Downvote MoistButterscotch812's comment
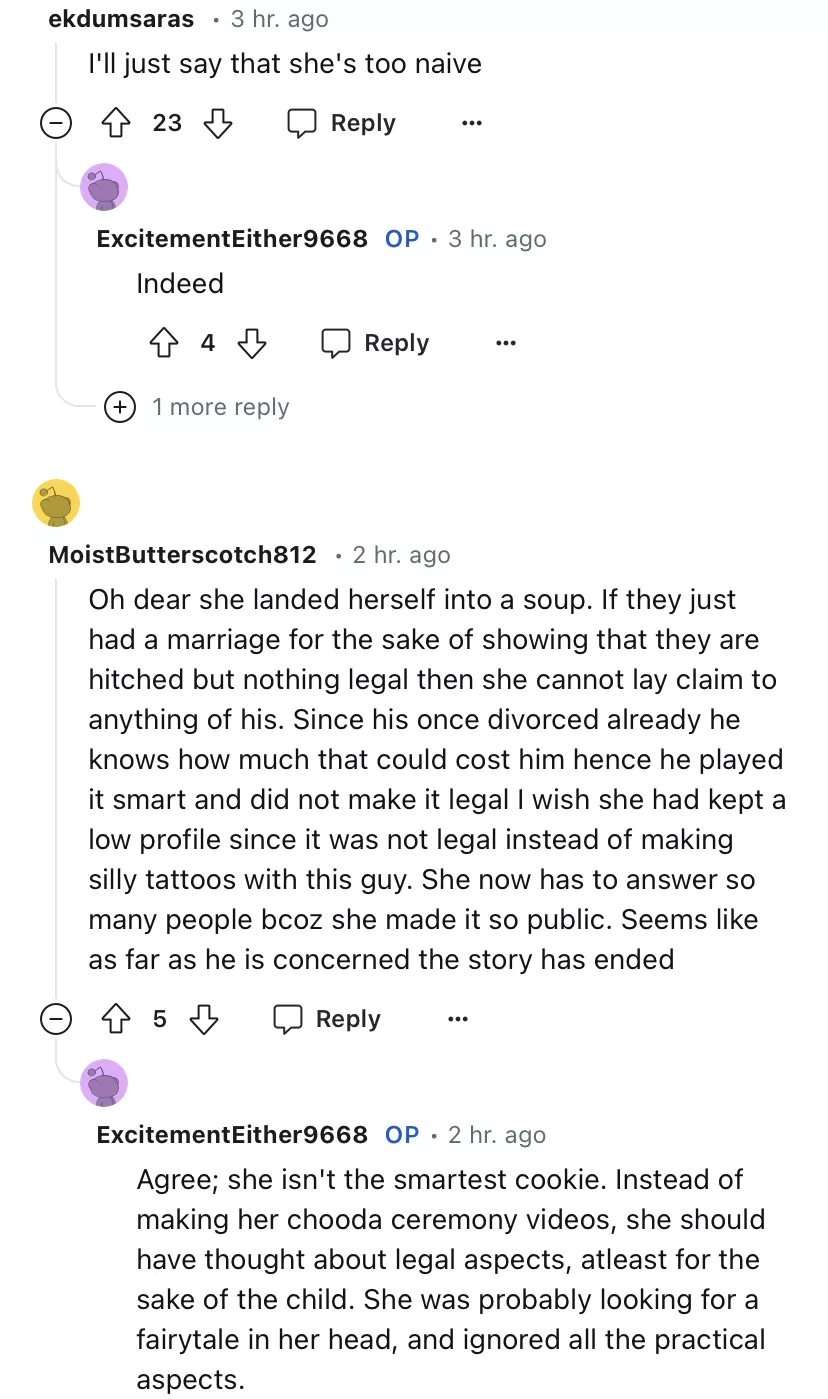828x1399 pixels. (x=204, y=1019)
